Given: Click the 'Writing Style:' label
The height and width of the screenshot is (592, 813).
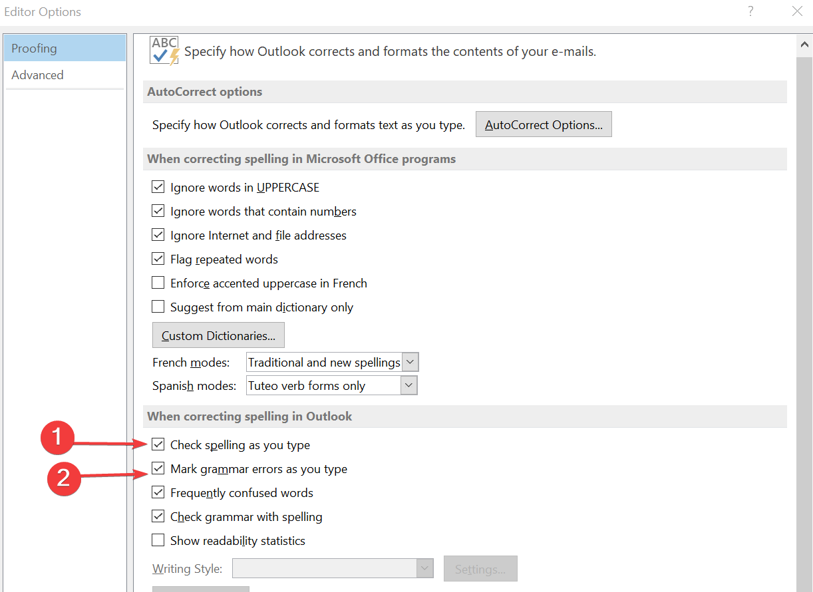Looking at the screenshot, I should pyautogui.click(x=187, y=569).
